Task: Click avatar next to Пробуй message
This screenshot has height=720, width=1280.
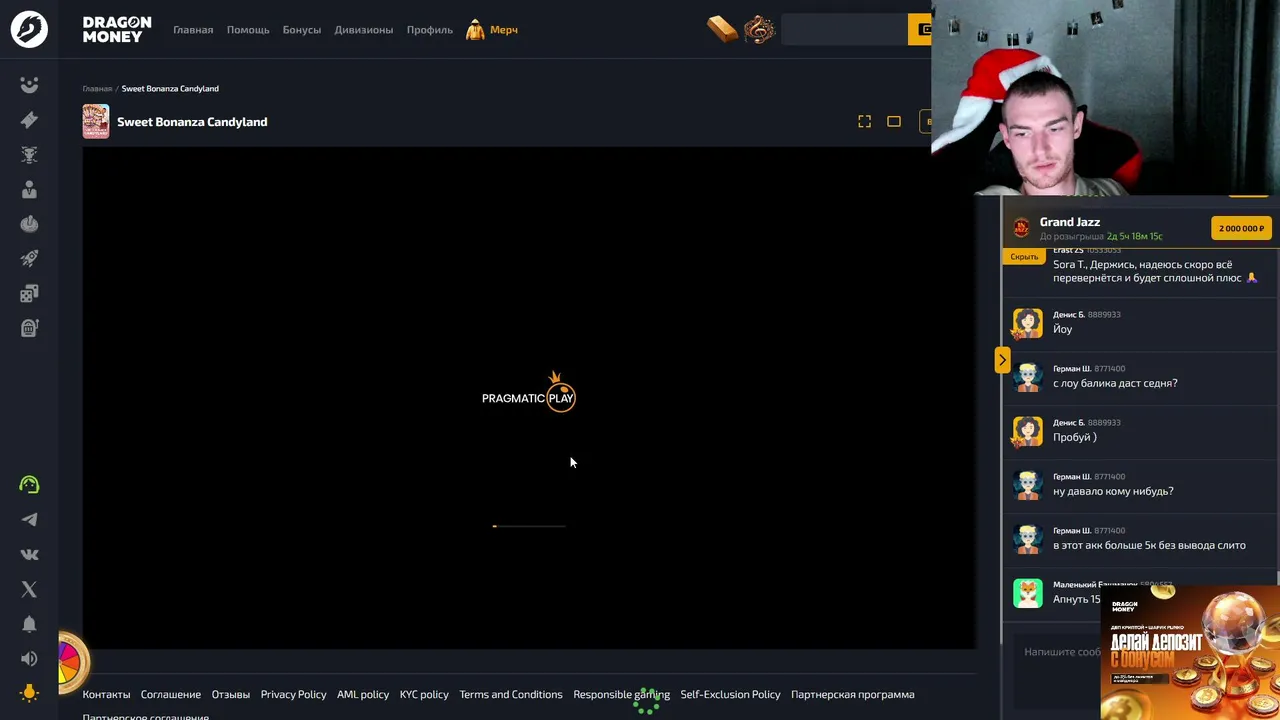Action: pos(1027,430)
